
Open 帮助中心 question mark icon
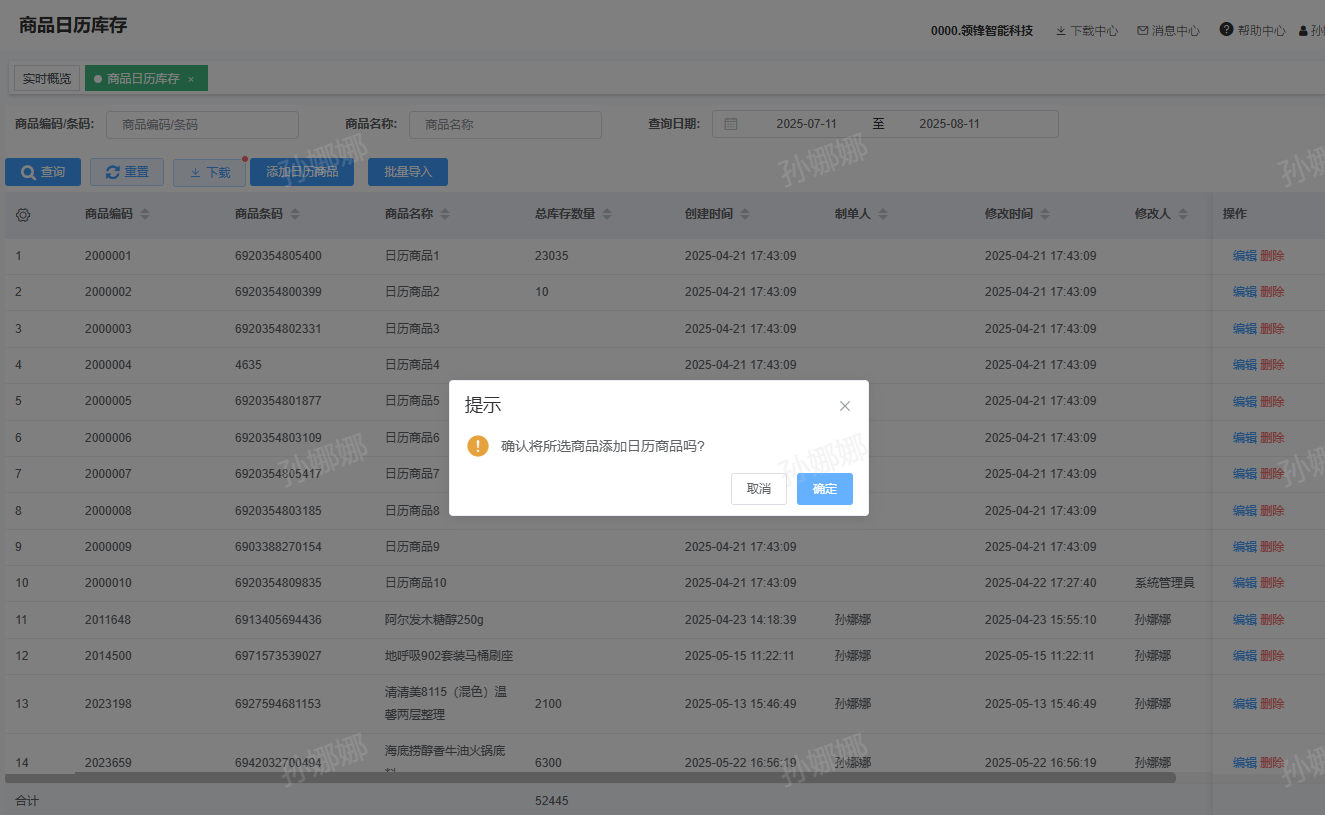[x=1226, y=30]
